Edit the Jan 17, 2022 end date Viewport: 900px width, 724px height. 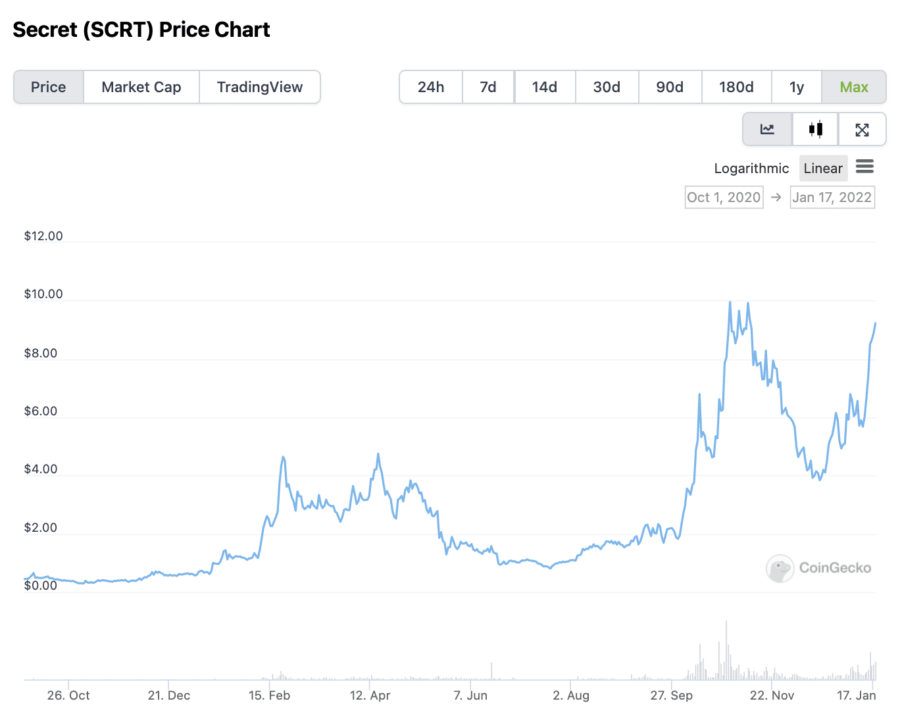tap(832, 197)
